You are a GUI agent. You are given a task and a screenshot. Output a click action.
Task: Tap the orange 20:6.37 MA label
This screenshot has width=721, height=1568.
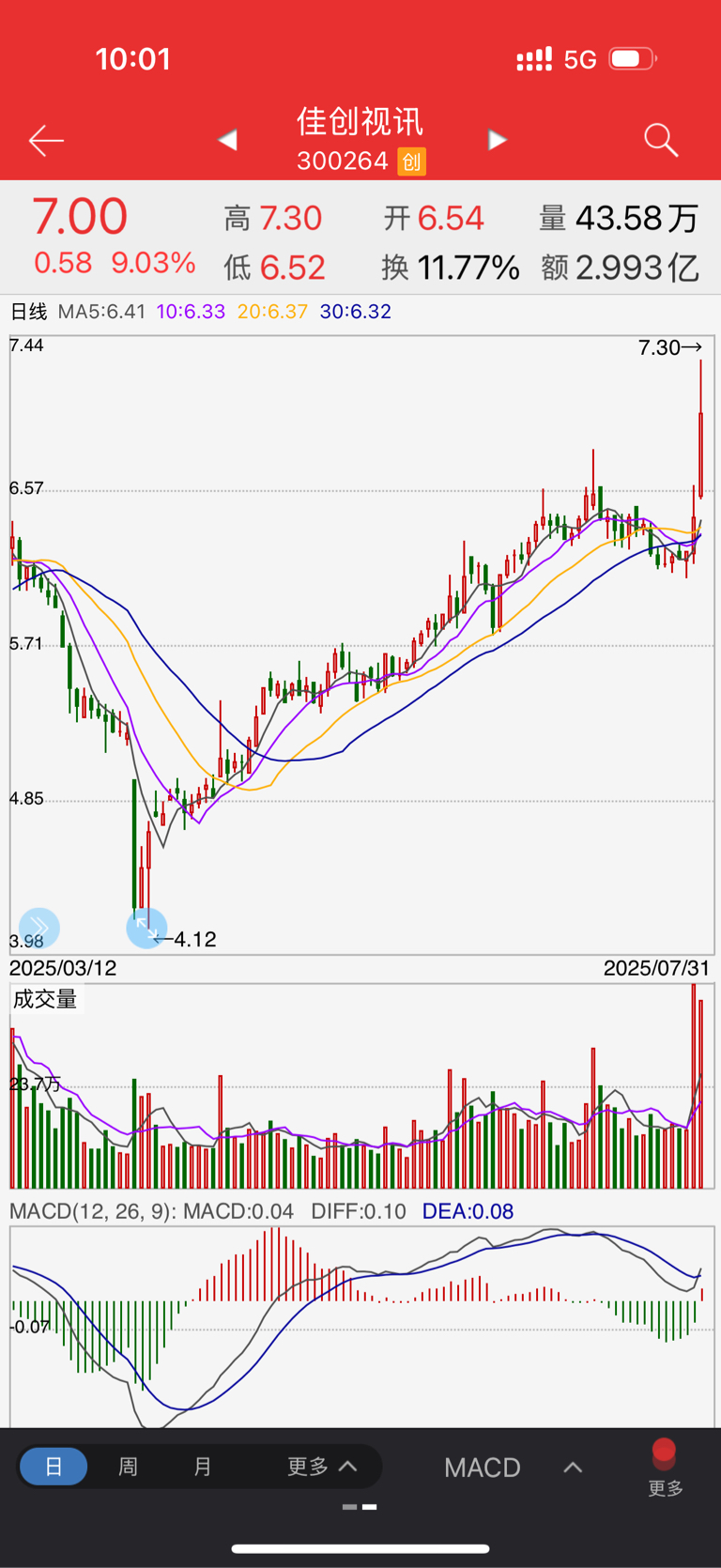pos(272,312)
